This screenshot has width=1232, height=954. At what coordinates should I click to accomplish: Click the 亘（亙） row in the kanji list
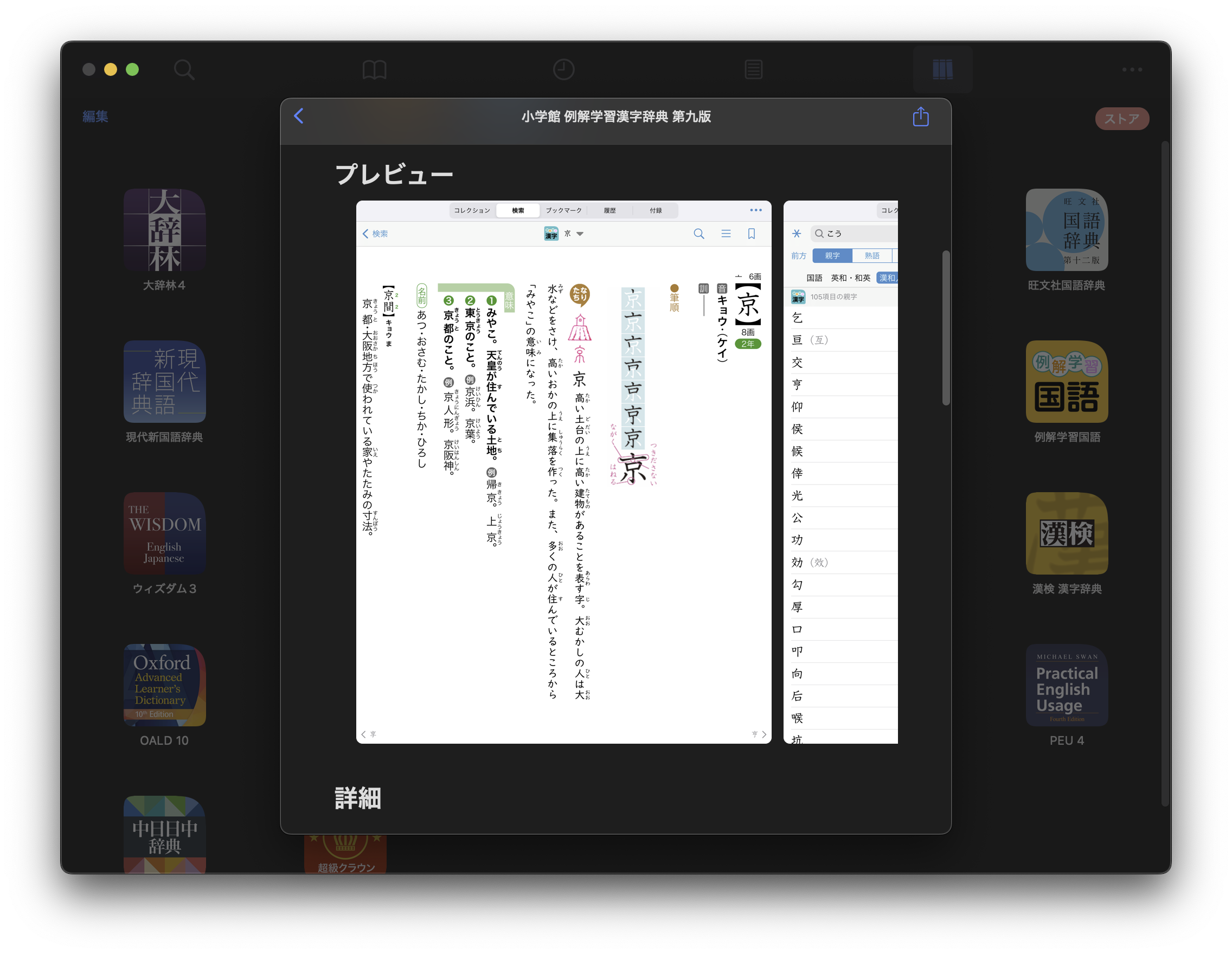point(840,340)
